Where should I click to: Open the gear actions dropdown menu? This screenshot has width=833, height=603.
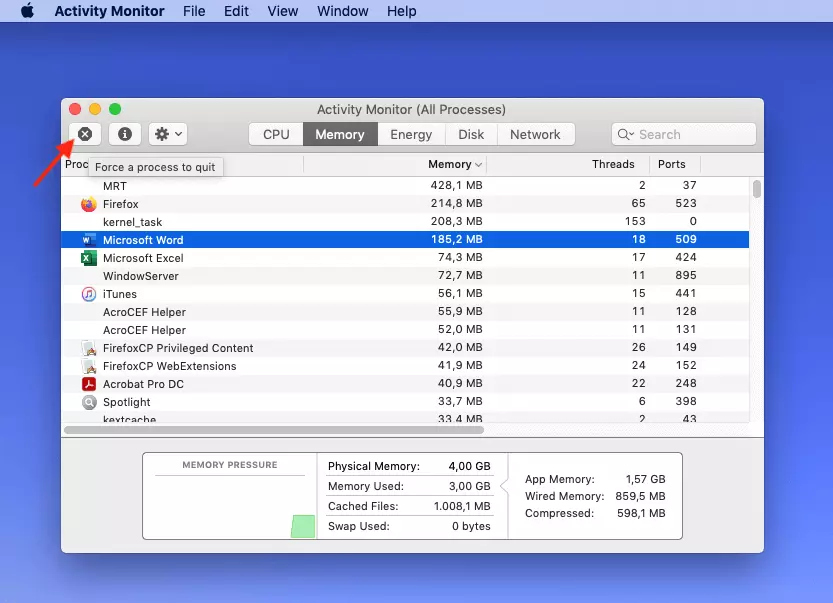coord(168,134)
